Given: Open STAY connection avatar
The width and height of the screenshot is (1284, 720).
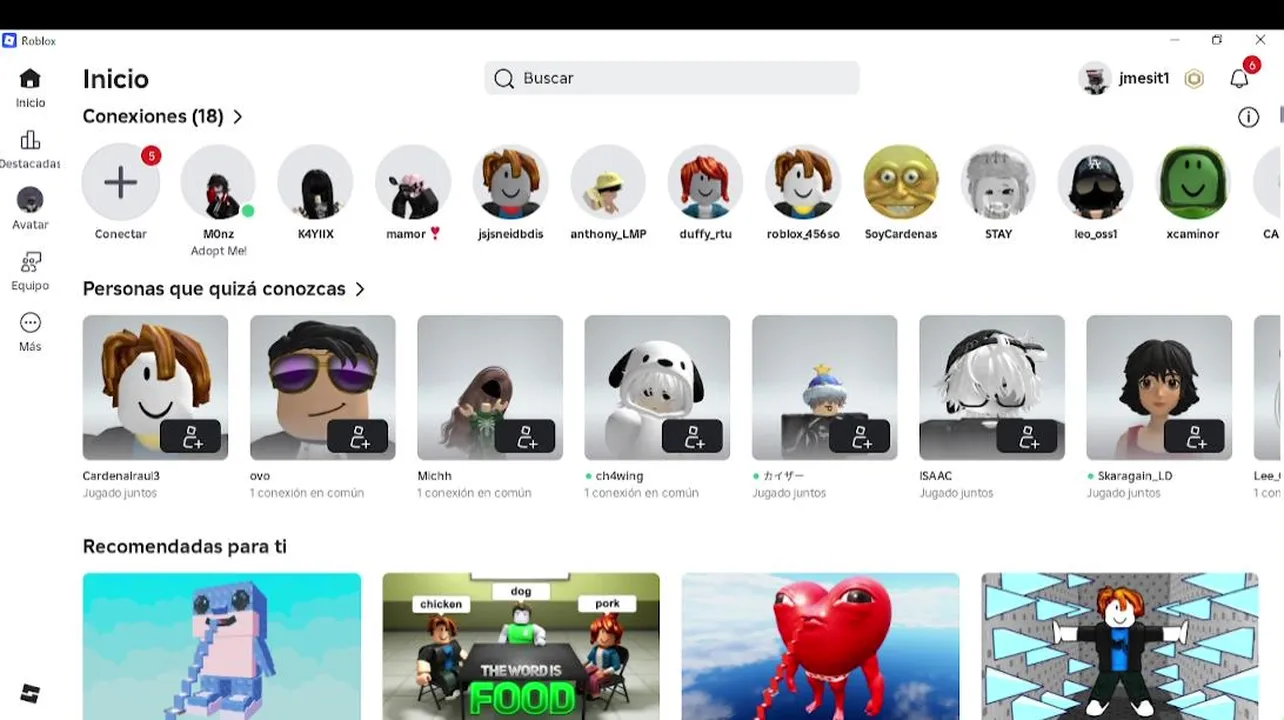Looking at the screenshot, I should [998, 182].
